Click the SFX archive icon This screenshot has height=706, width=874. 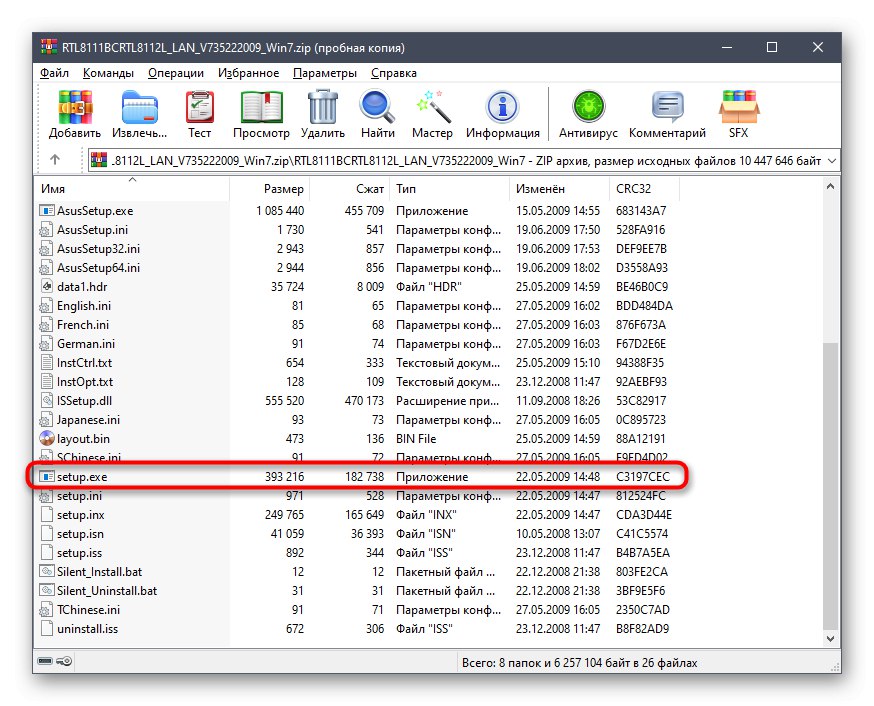tap(739, 107)
